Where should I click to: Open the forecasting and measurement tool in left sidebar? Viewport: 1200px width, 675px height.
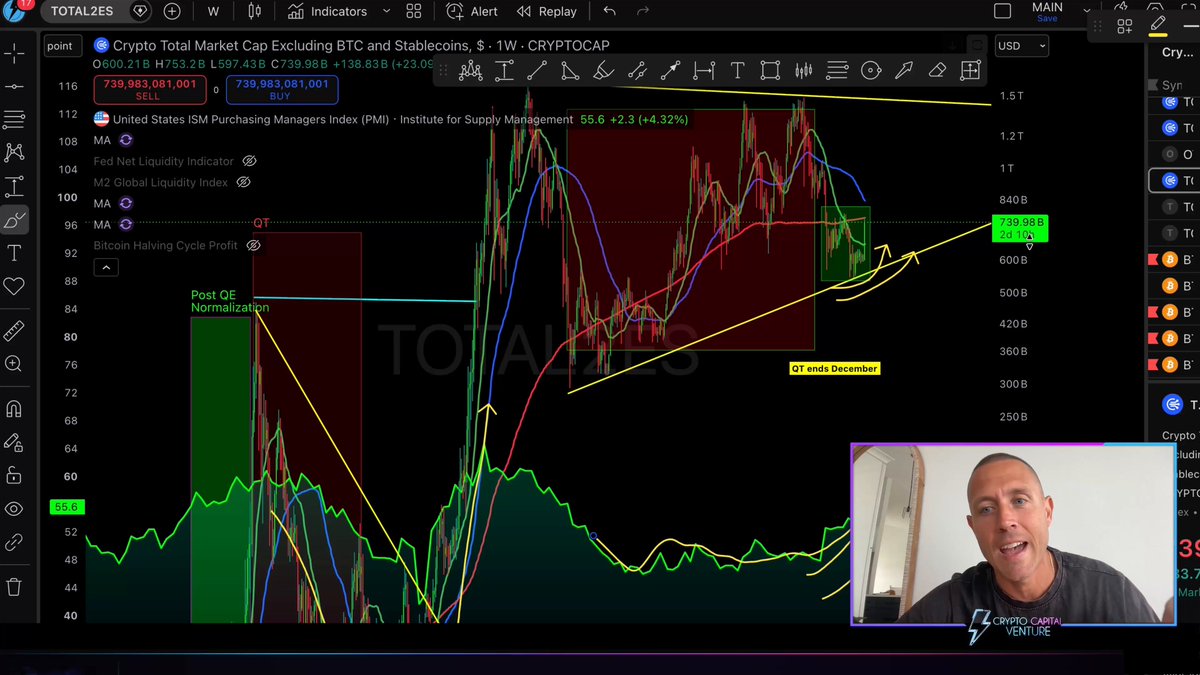coord(14,186)
